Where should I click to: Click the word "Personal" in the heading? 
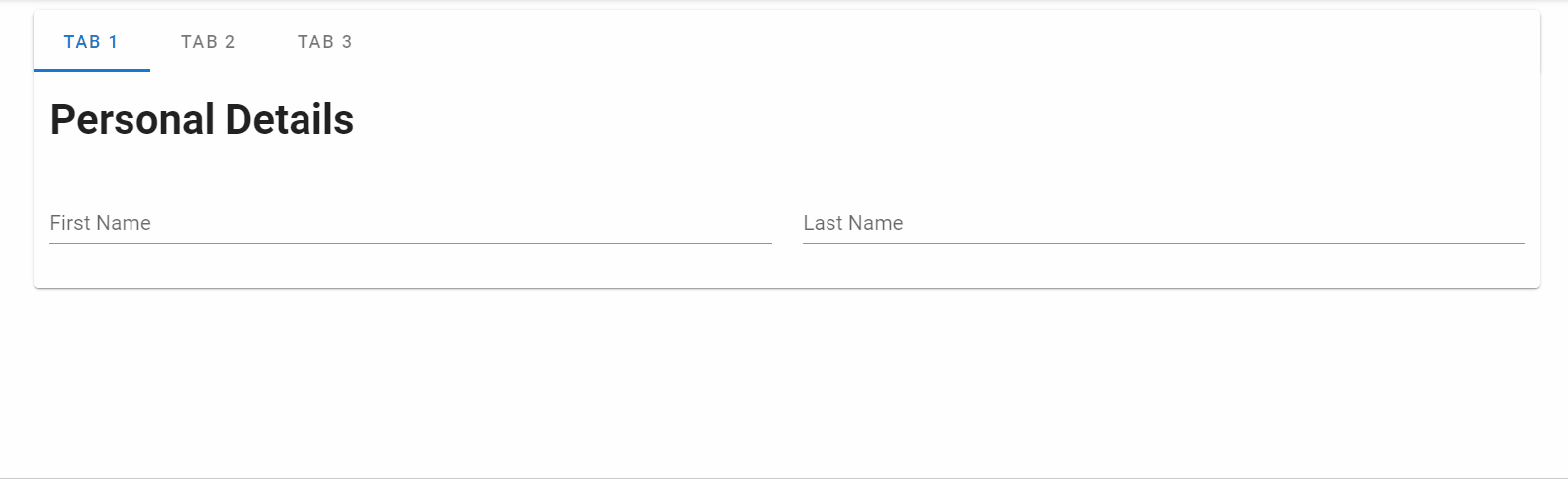[x=132, y=120]
